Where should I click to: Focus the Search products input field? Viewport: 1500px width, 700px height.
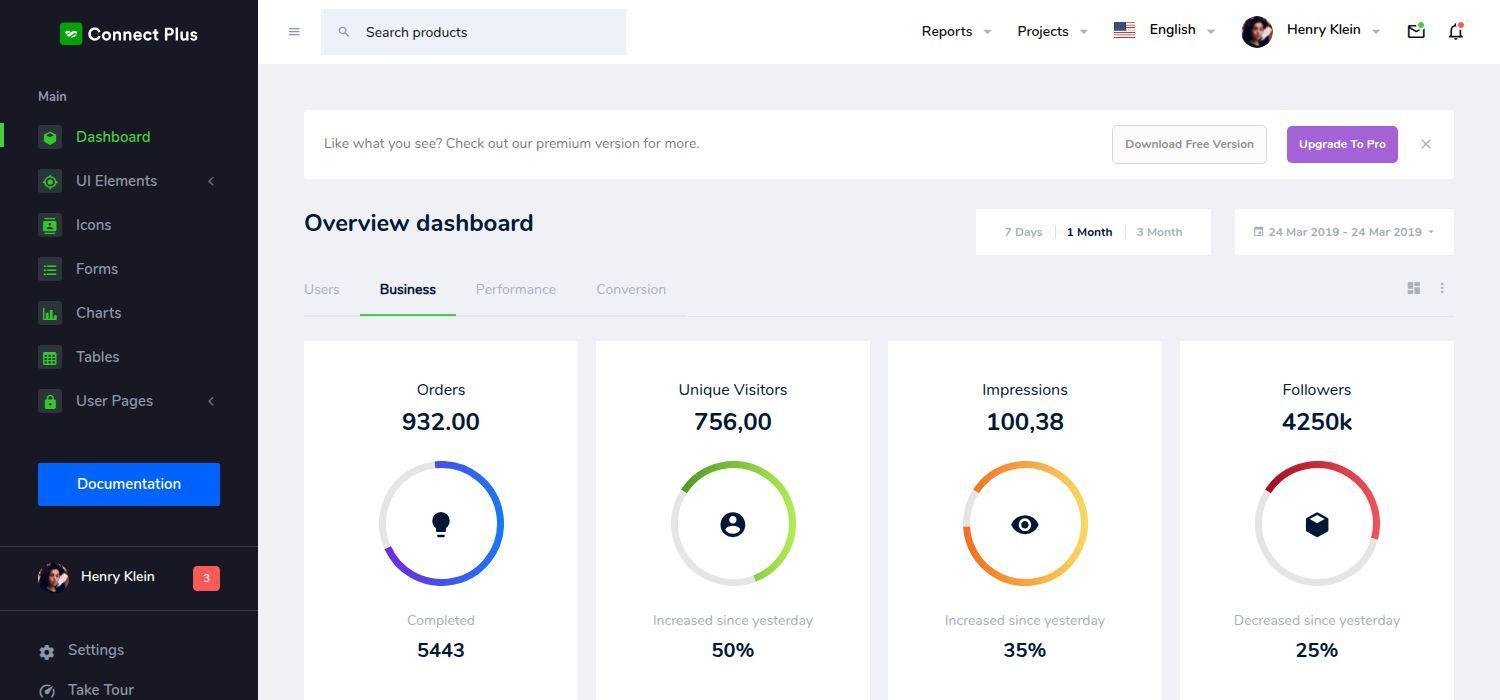tap(473, 32)
